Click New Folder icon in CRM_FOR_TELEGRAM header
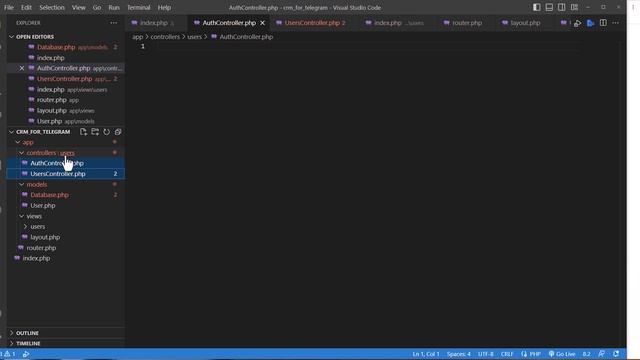The width and height of the screenshot is (640, 360). (95, 132)
